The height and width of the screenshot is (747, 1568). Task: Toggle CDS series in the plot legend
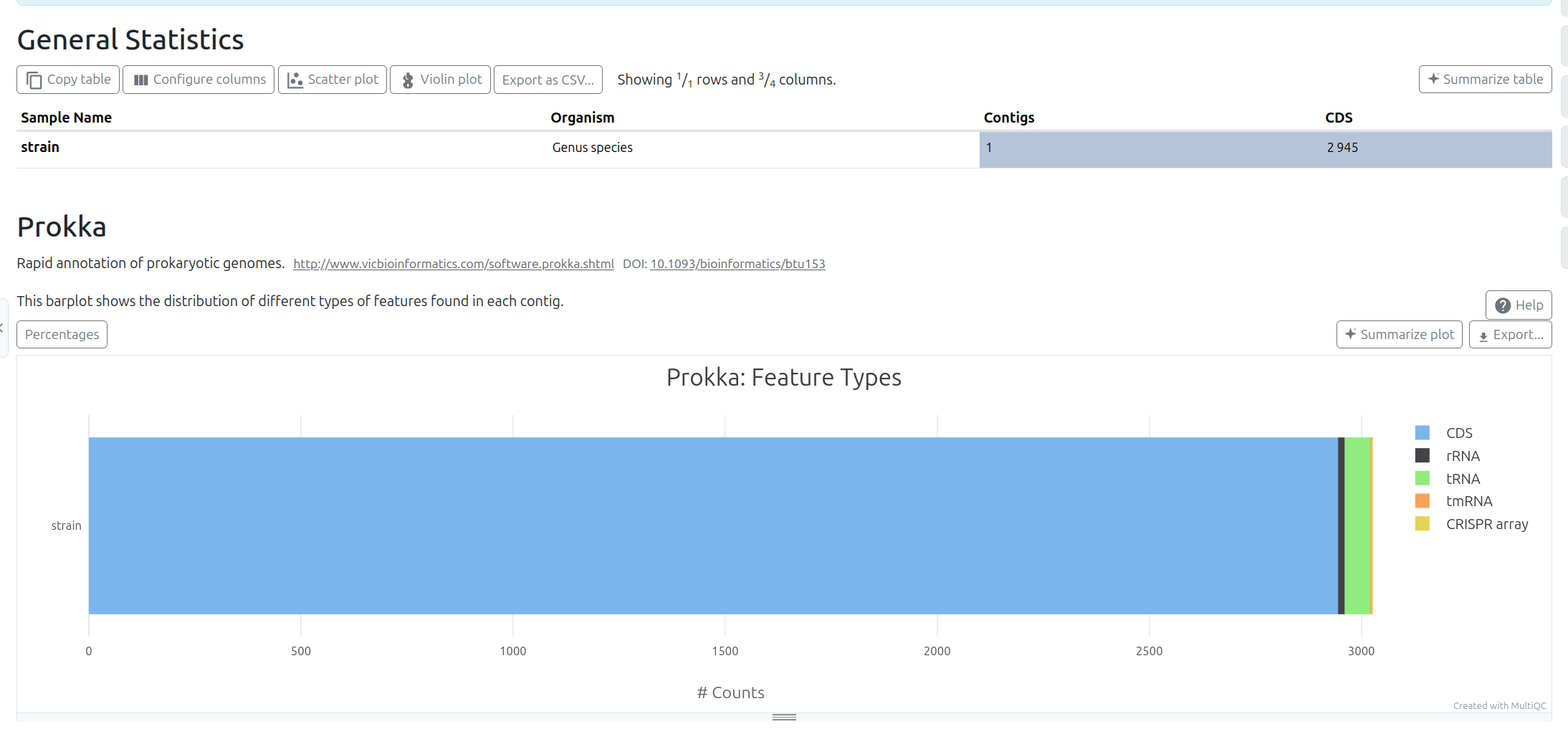pos(1458,433)
